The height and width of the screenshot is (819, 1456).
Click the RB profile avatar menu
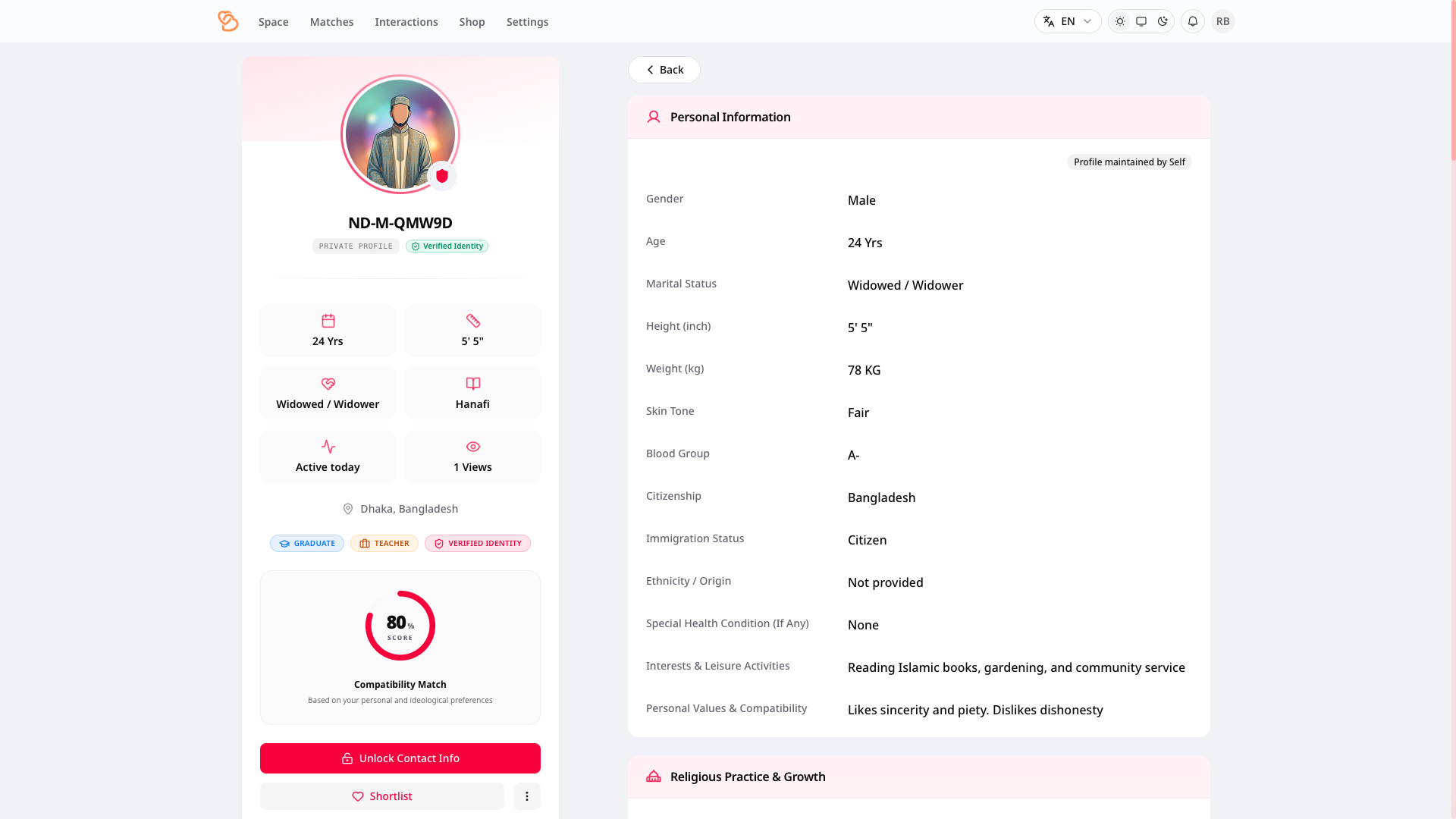click(1222, 21)
